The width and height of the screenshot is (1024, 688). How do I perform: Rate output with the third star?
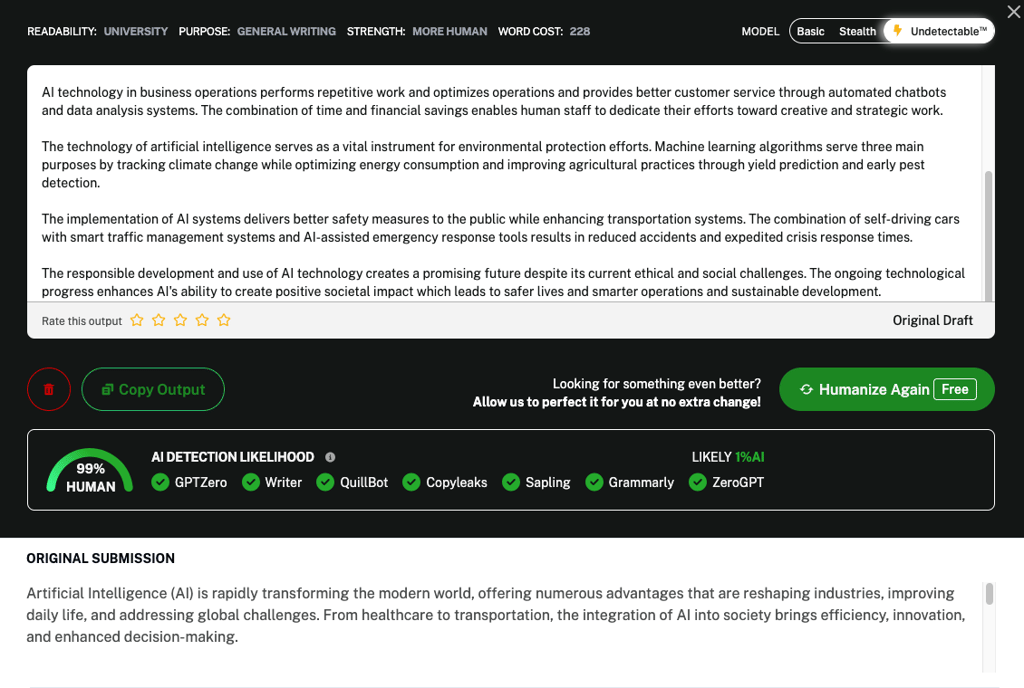(x=180, y=320)
